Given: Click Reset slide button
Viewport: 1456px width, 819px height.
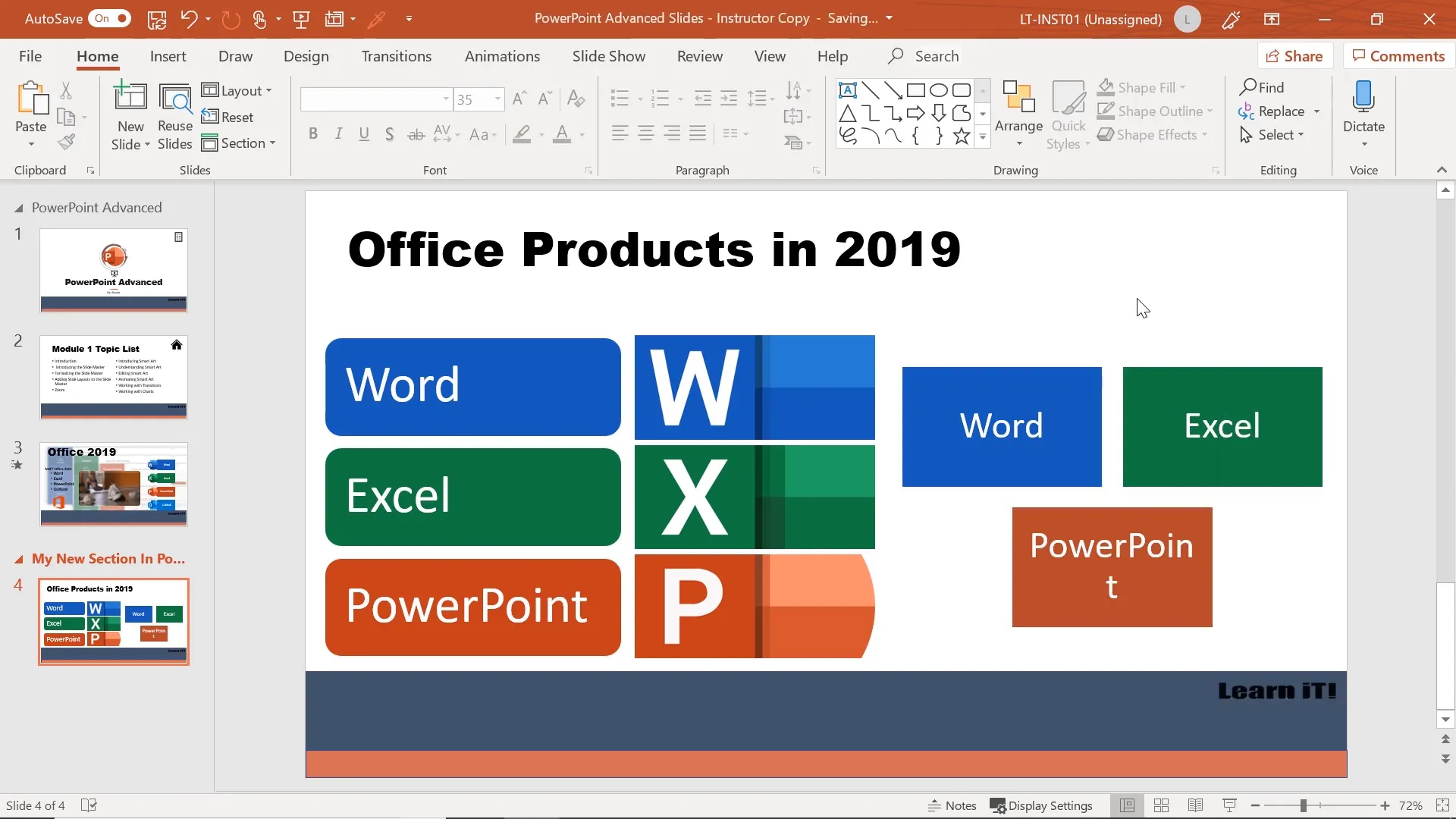Looking at the screenshot, I should pyautogui.click(x=227, y=117).
